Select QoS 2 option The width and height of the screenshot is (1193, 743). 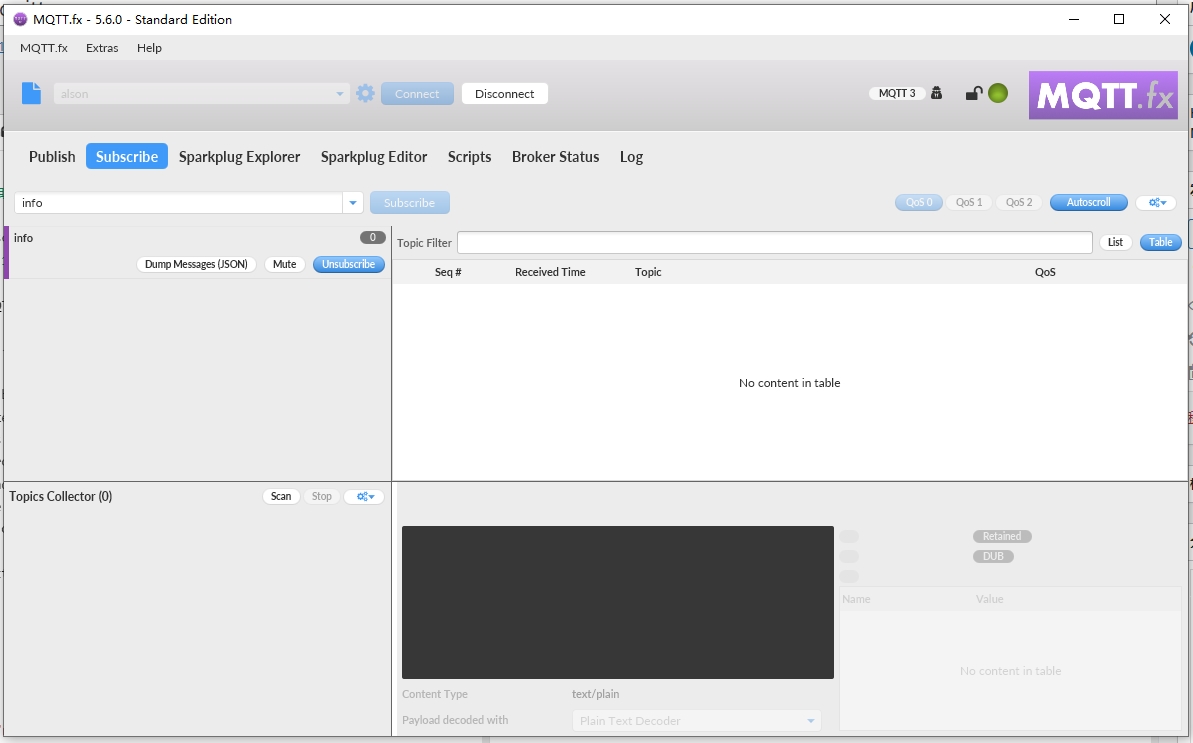[1019, 202]
